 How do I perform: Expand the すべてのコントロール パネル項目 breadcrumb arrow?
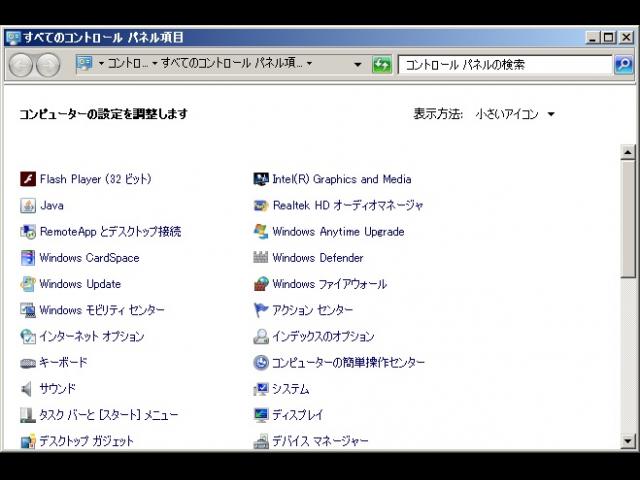[309, 64]
